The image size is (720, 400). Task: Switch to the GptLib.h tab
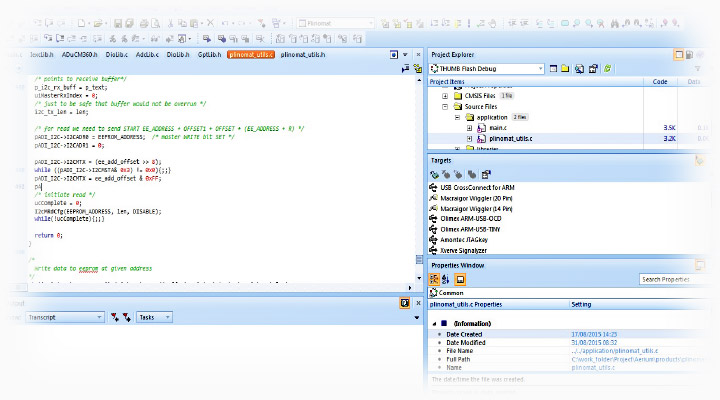(x=208, y=54)
